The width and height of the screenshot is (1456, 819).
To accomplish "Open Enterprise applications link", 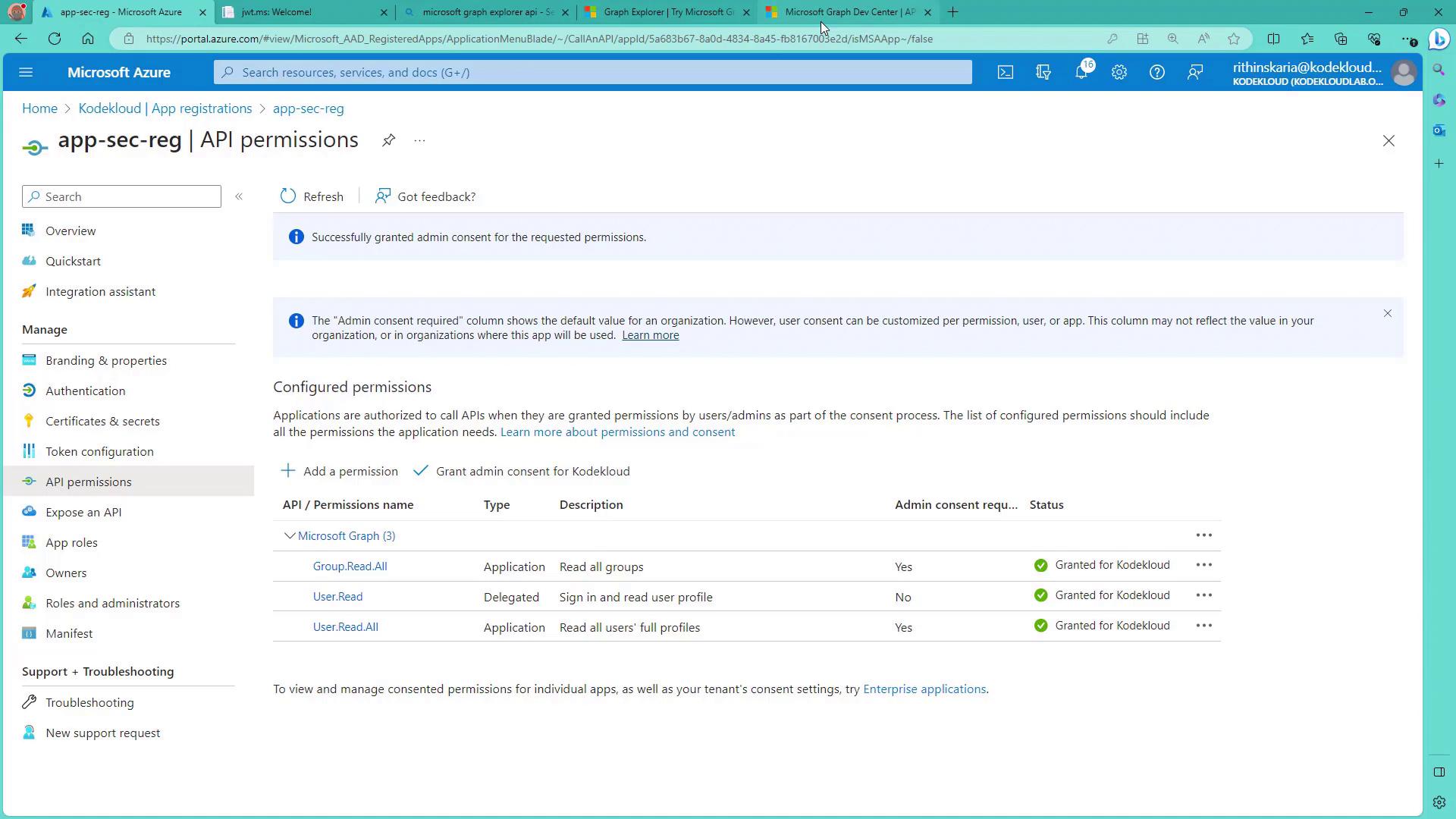I will [924, 689].
